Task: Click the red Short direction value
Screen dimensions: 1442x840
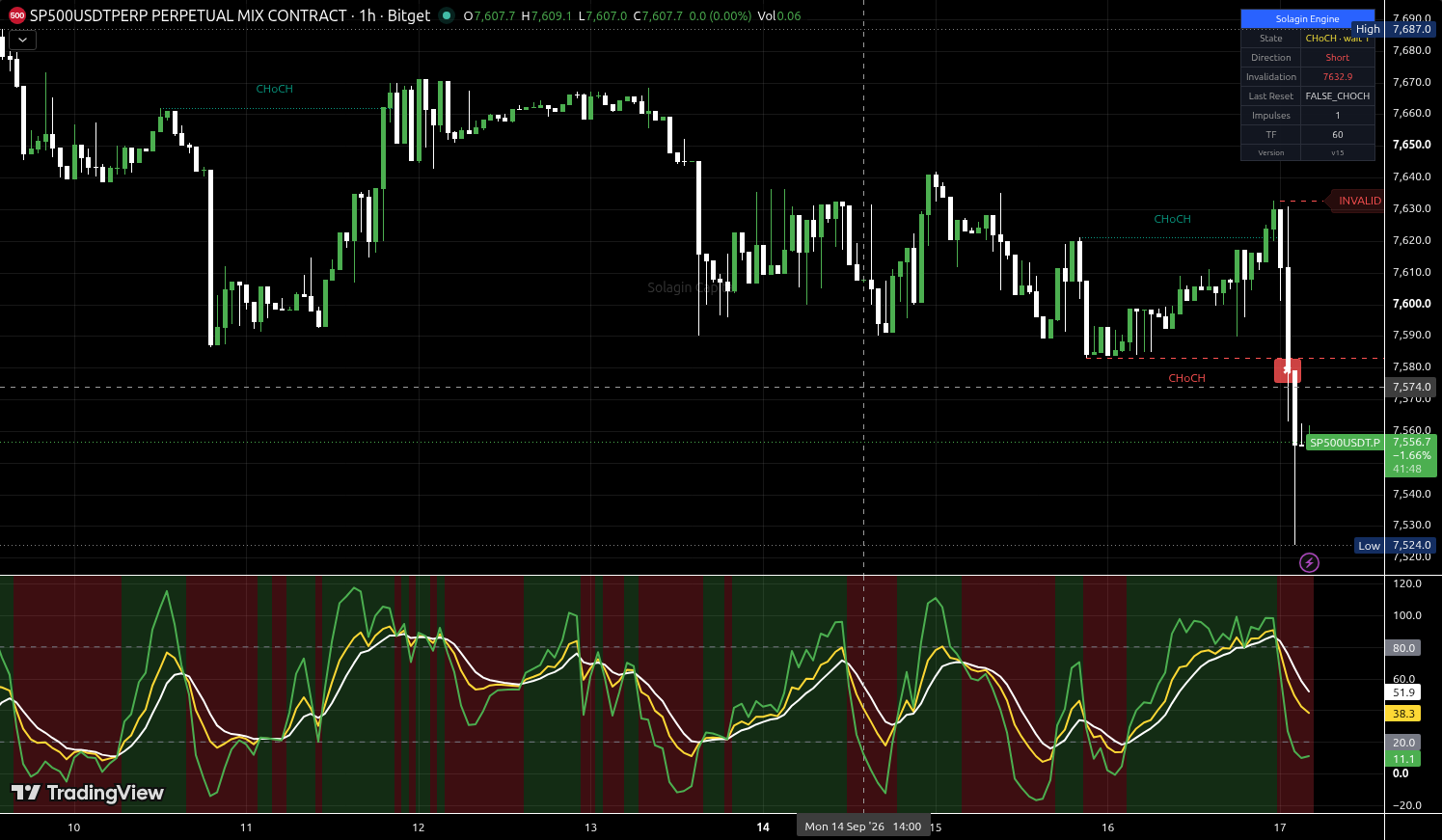Action: coord(1338,58)
